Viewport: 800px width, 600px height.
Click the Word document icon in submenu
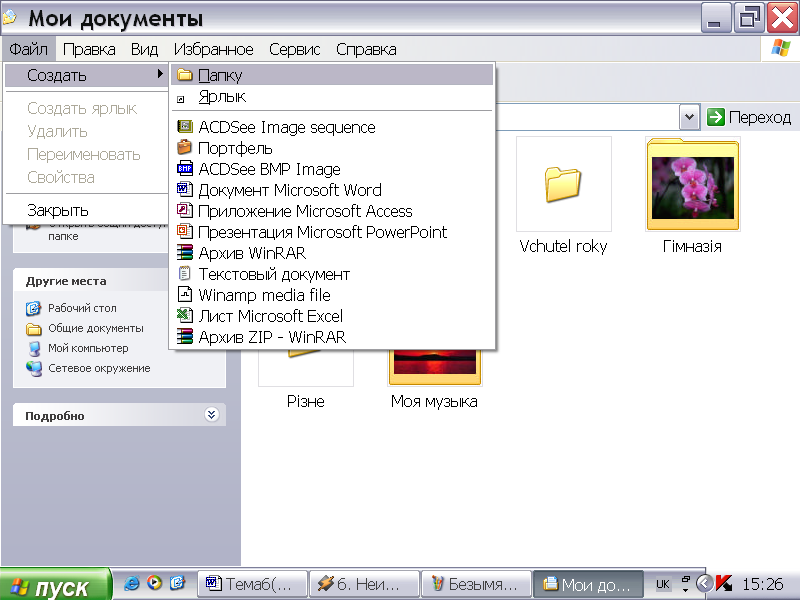click(x=185, y=189)
